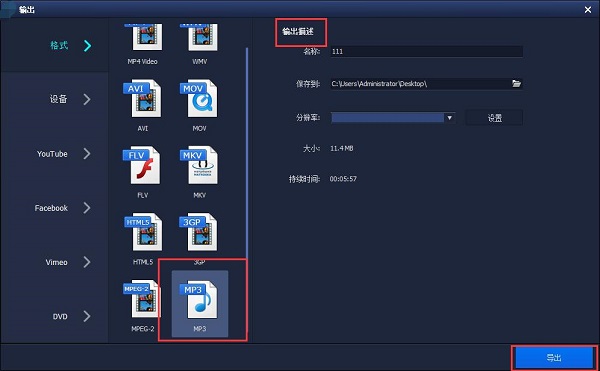
Task: Click the format list vertical scrollbar
Action: tap(247, 153)
